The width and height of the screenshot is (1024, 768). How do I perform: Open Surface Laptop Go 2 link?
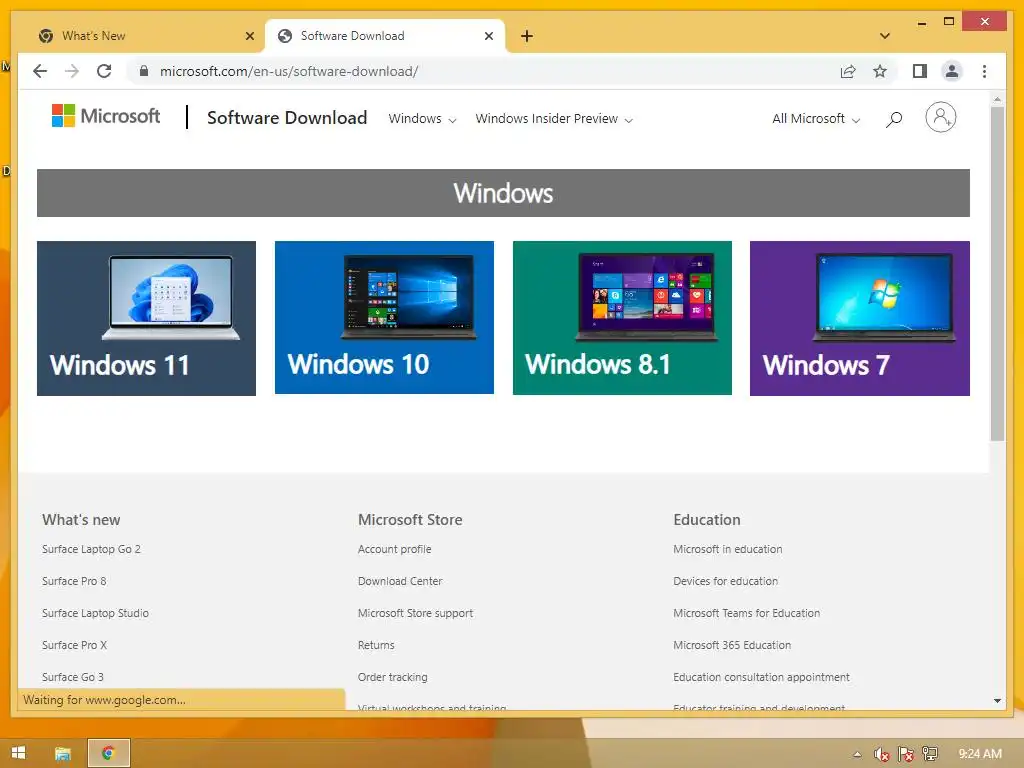pyautogui.click(x=91, y=549)
